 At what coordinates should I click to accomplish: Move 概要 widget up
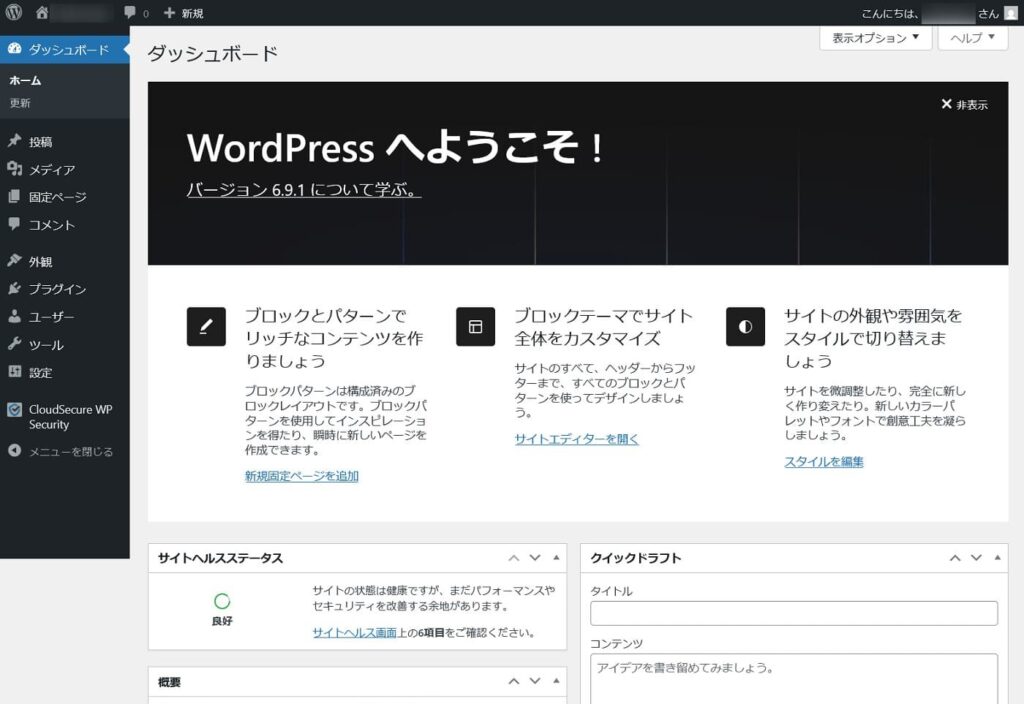click(x=514, y=681)
